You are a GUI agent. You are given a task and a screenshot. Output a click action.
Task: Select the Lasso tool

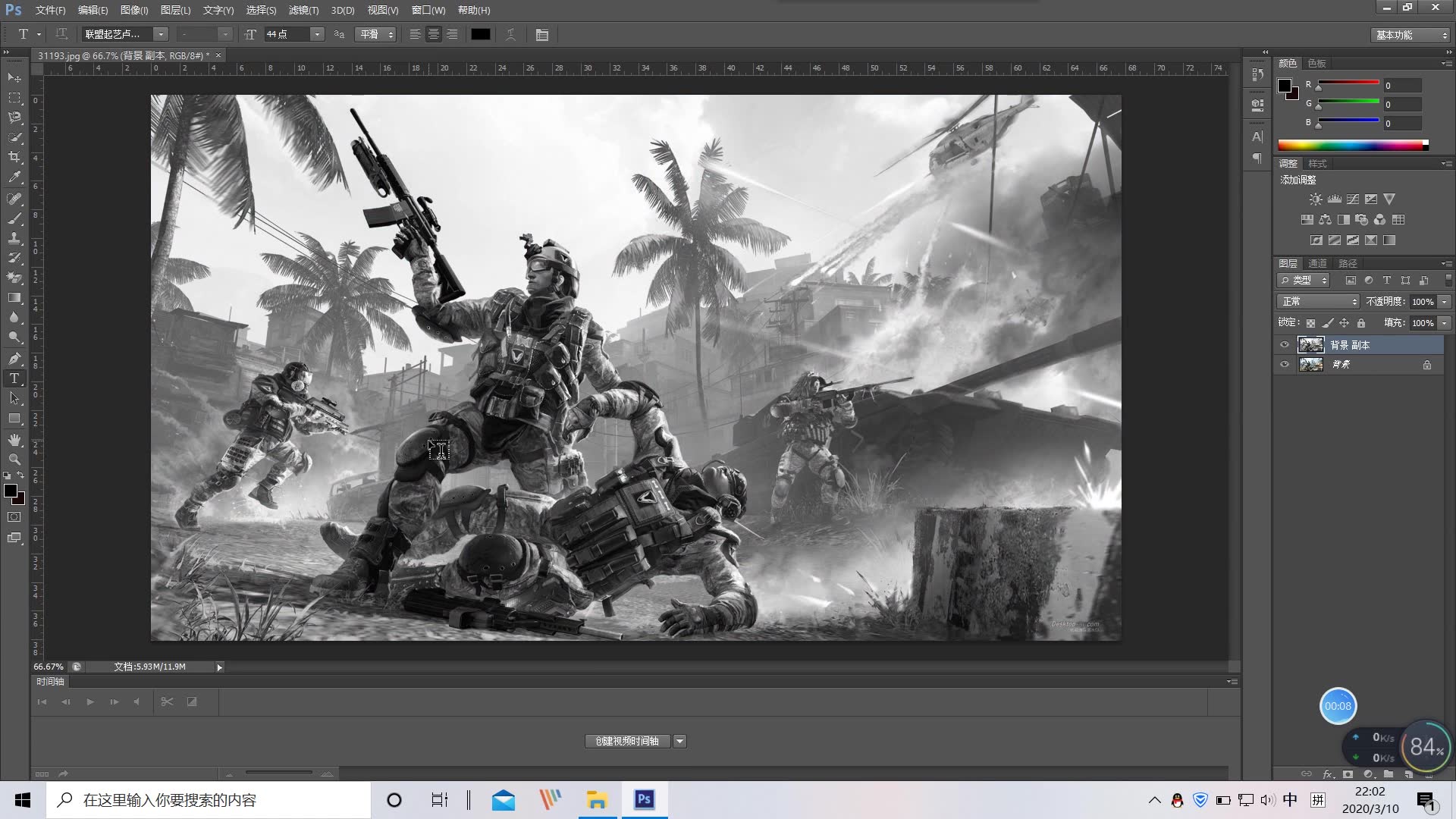coord(14,118)
